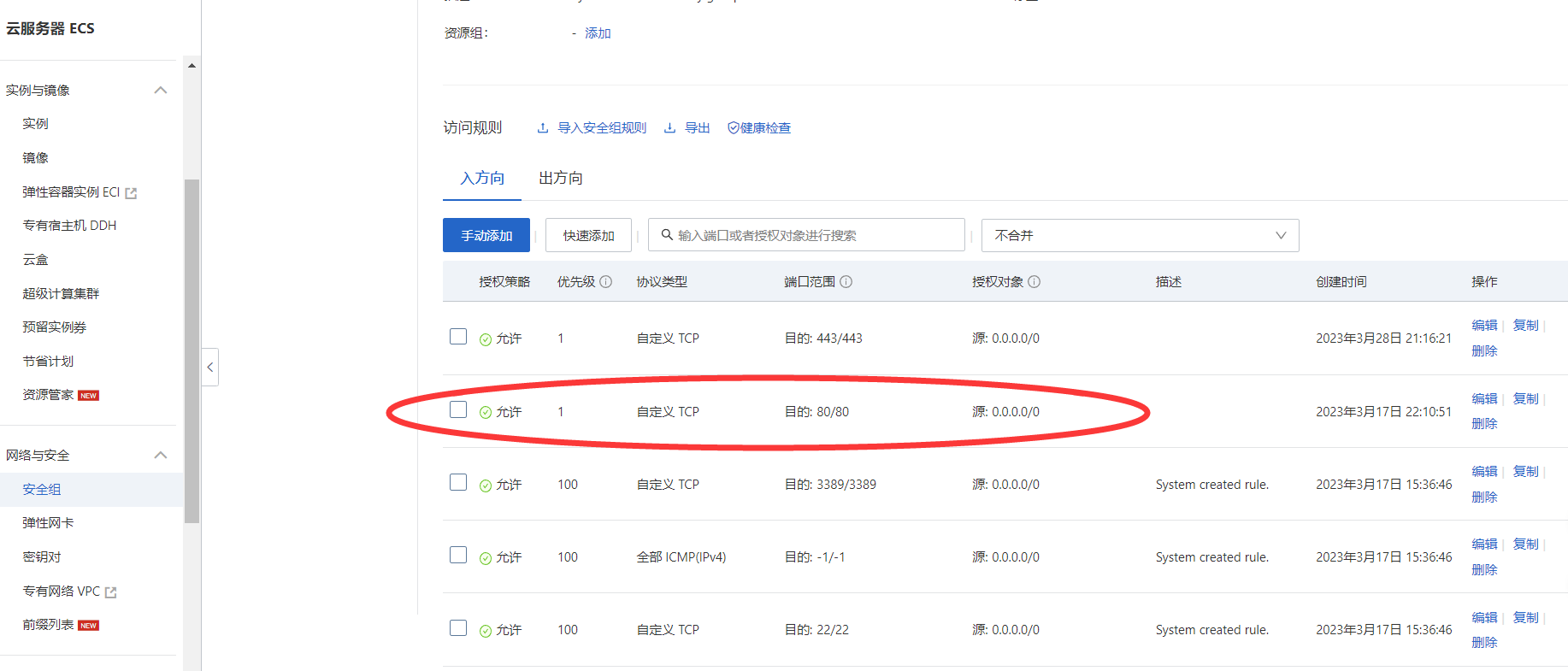Click the health check shield icon
The height and width of the screenshot is (671, 1568).
[733, 128]
